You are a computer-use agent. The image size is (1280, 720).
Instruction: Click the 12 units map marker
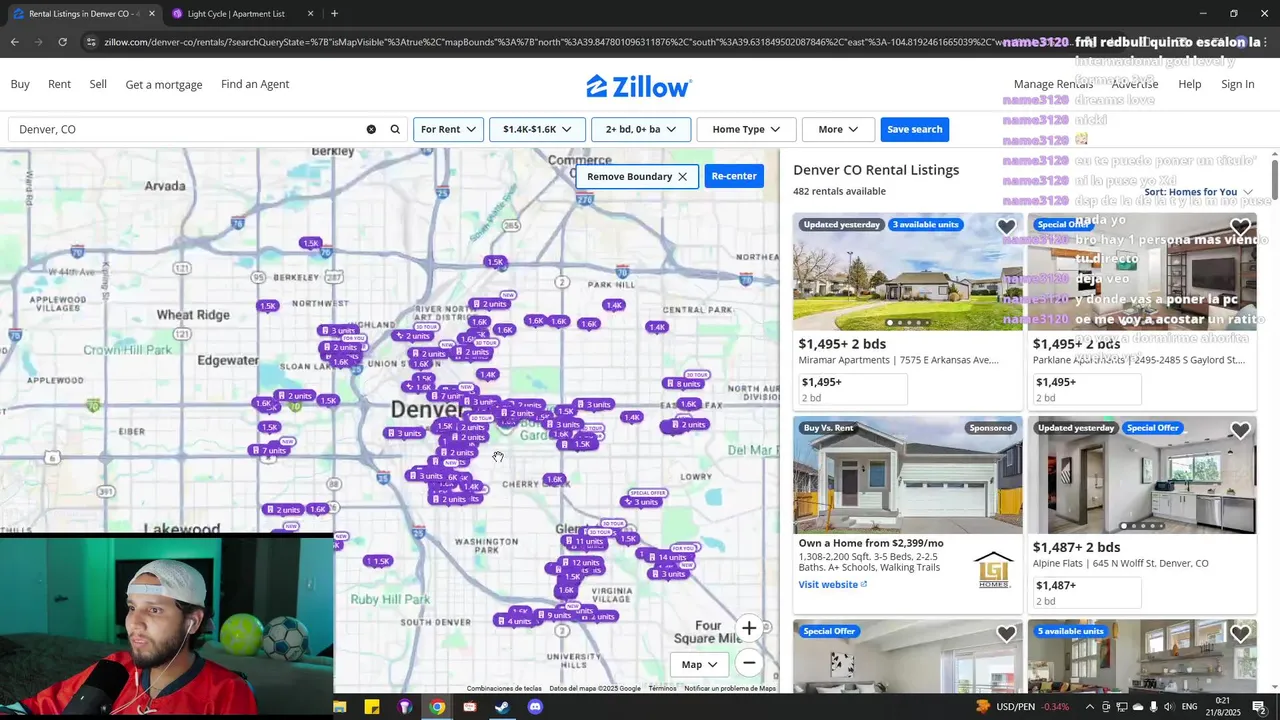tap(580, 563)
